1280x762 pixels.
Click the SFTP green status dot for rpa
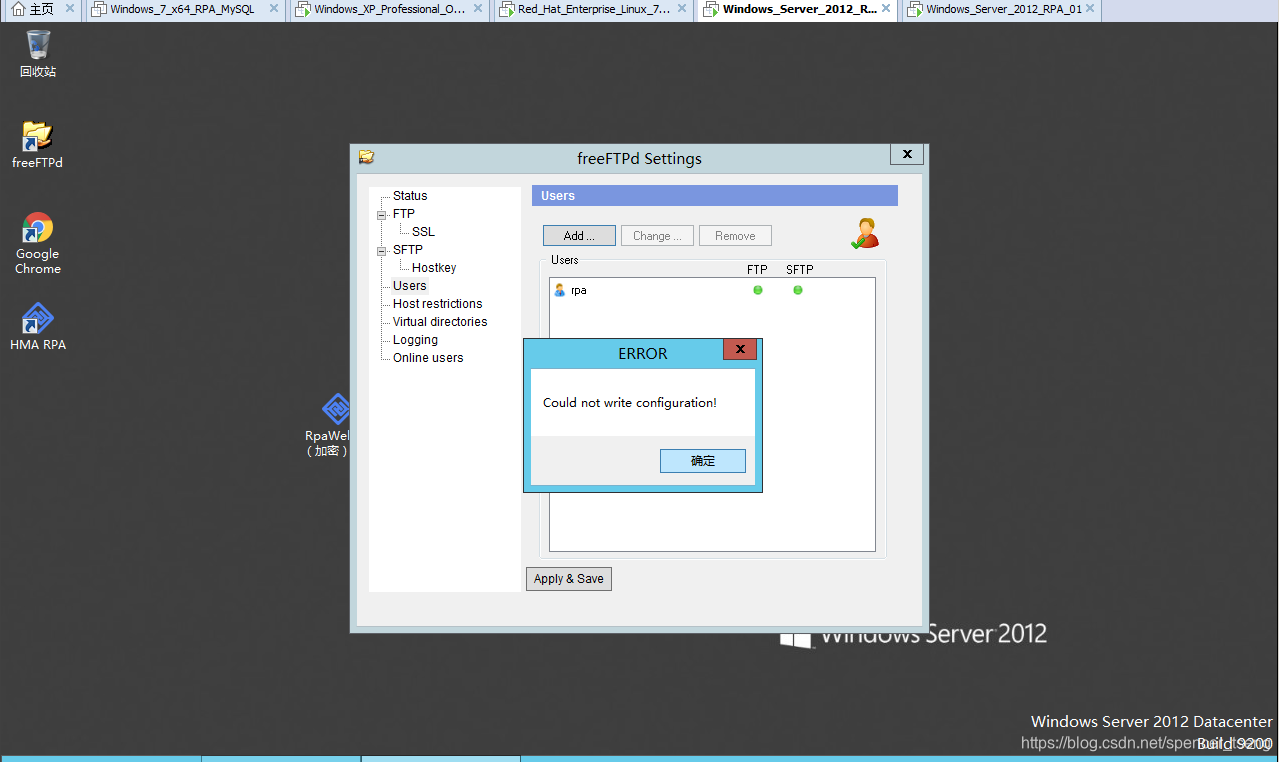click(798, 290)
